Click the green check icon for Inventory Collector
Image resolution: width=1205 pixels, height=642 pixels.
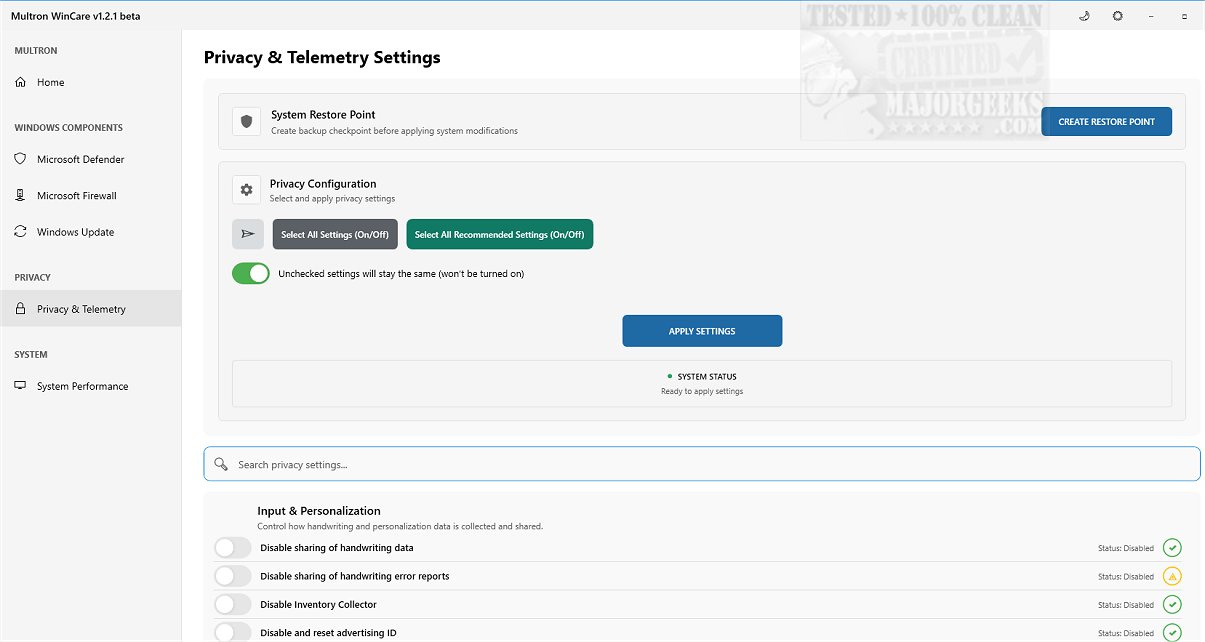tap(1172, 604)
